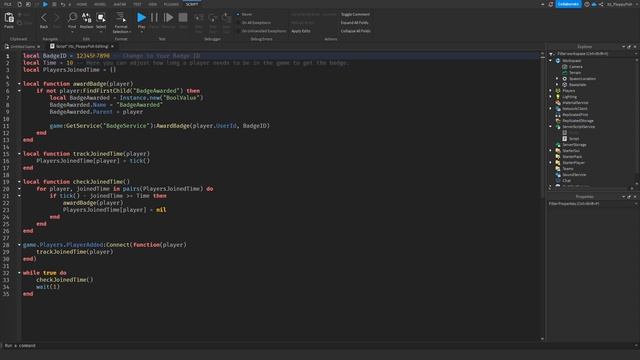Click the quick-access Undo icon
Viewport: 640px width, 360px height.
[x=62, y=4]
